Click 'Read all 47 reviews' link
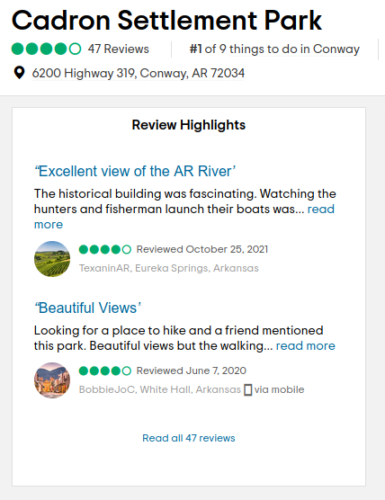This screenshot has width=385, height=500. pyautogui.click(x=189, y=438)
